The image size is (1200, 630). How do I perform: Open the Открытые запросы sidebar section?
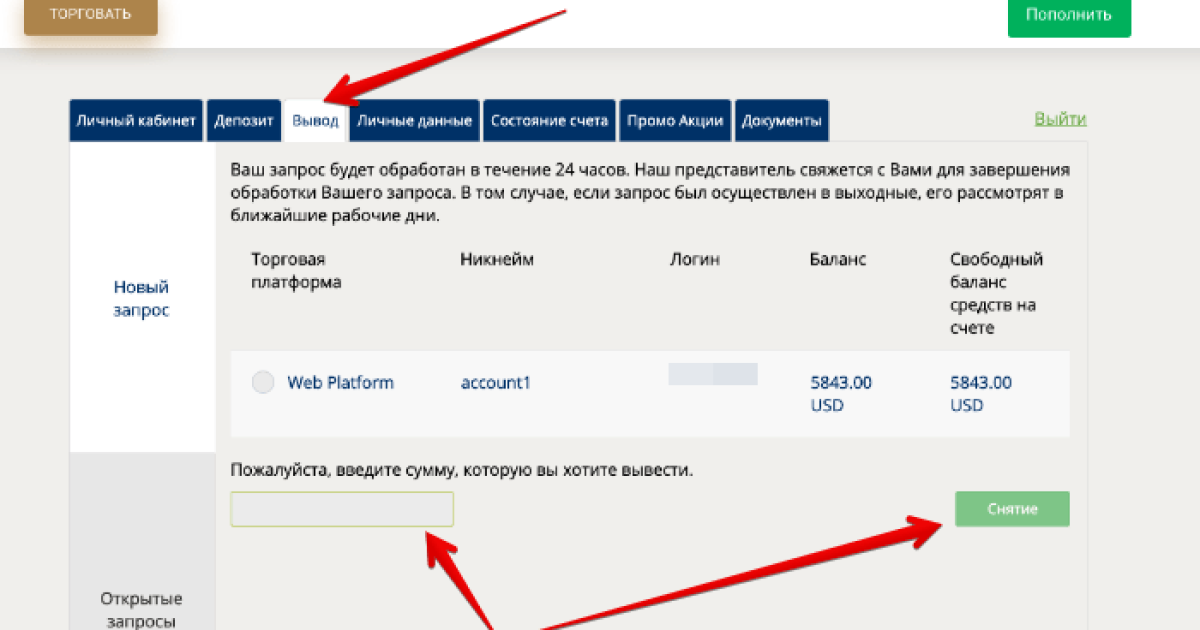coord(142,610)
